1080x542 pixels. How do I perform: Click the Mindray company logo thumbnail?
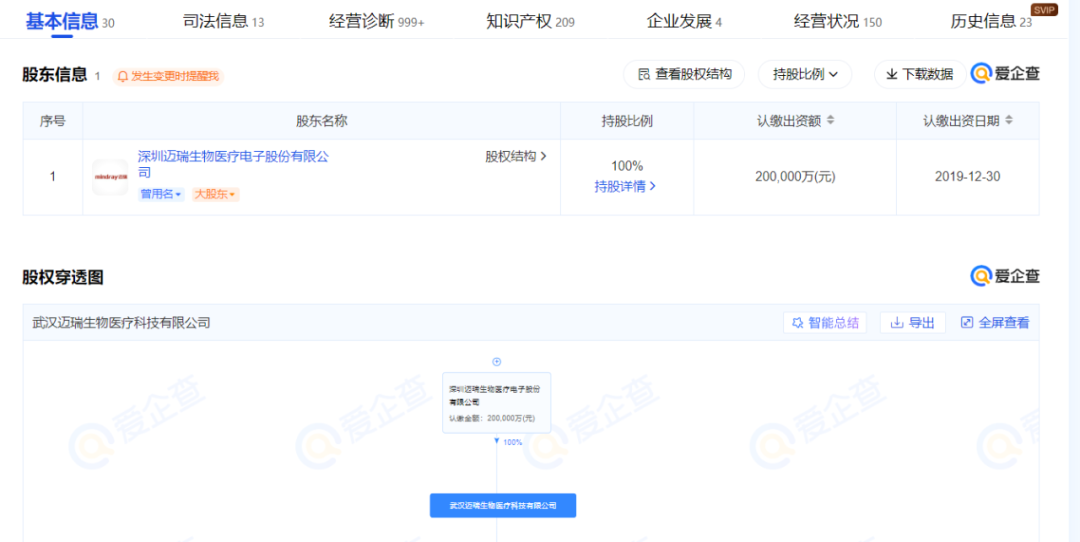tap(110, 177)
